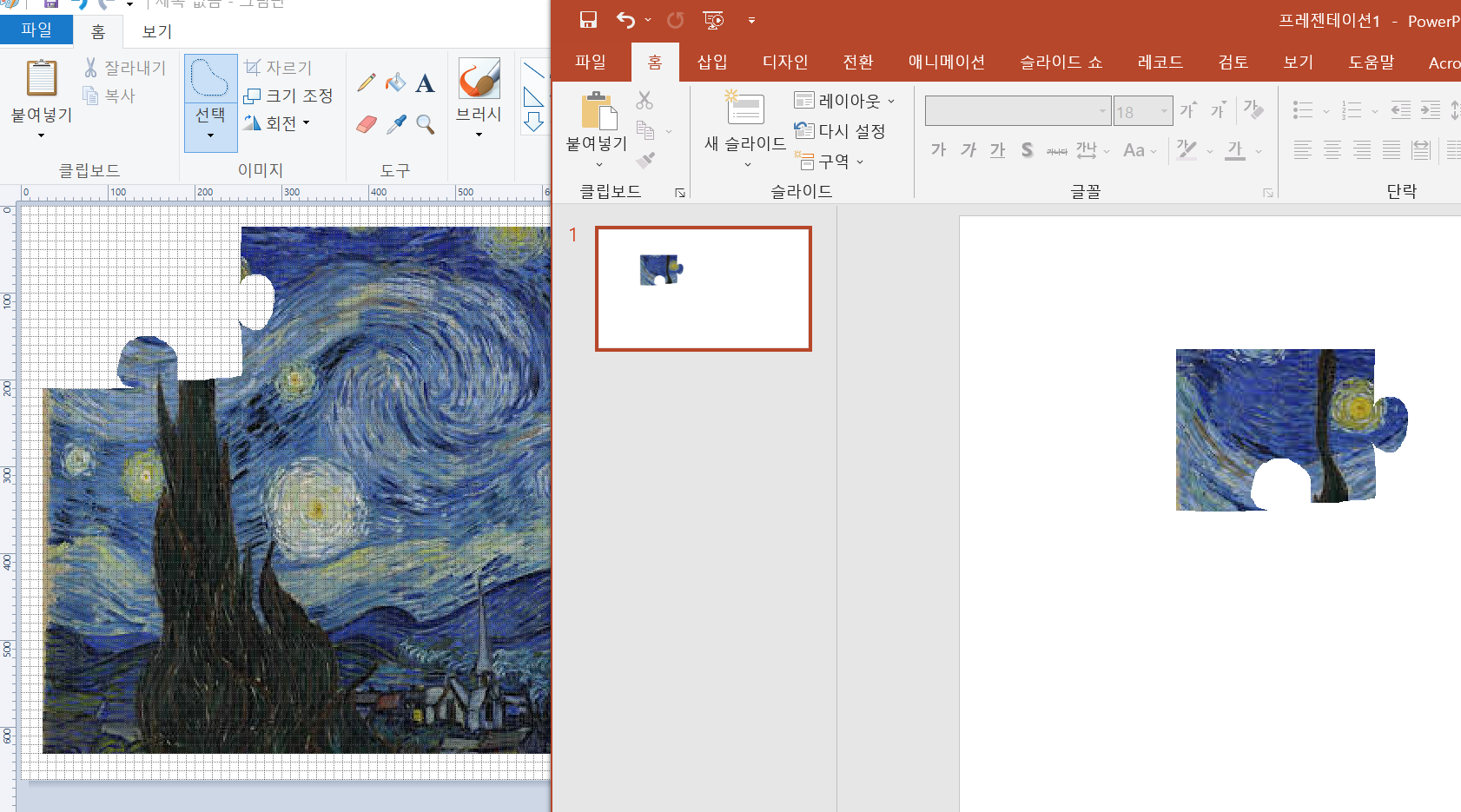Click Reset (다시 설정) slide button

(840, 130)
